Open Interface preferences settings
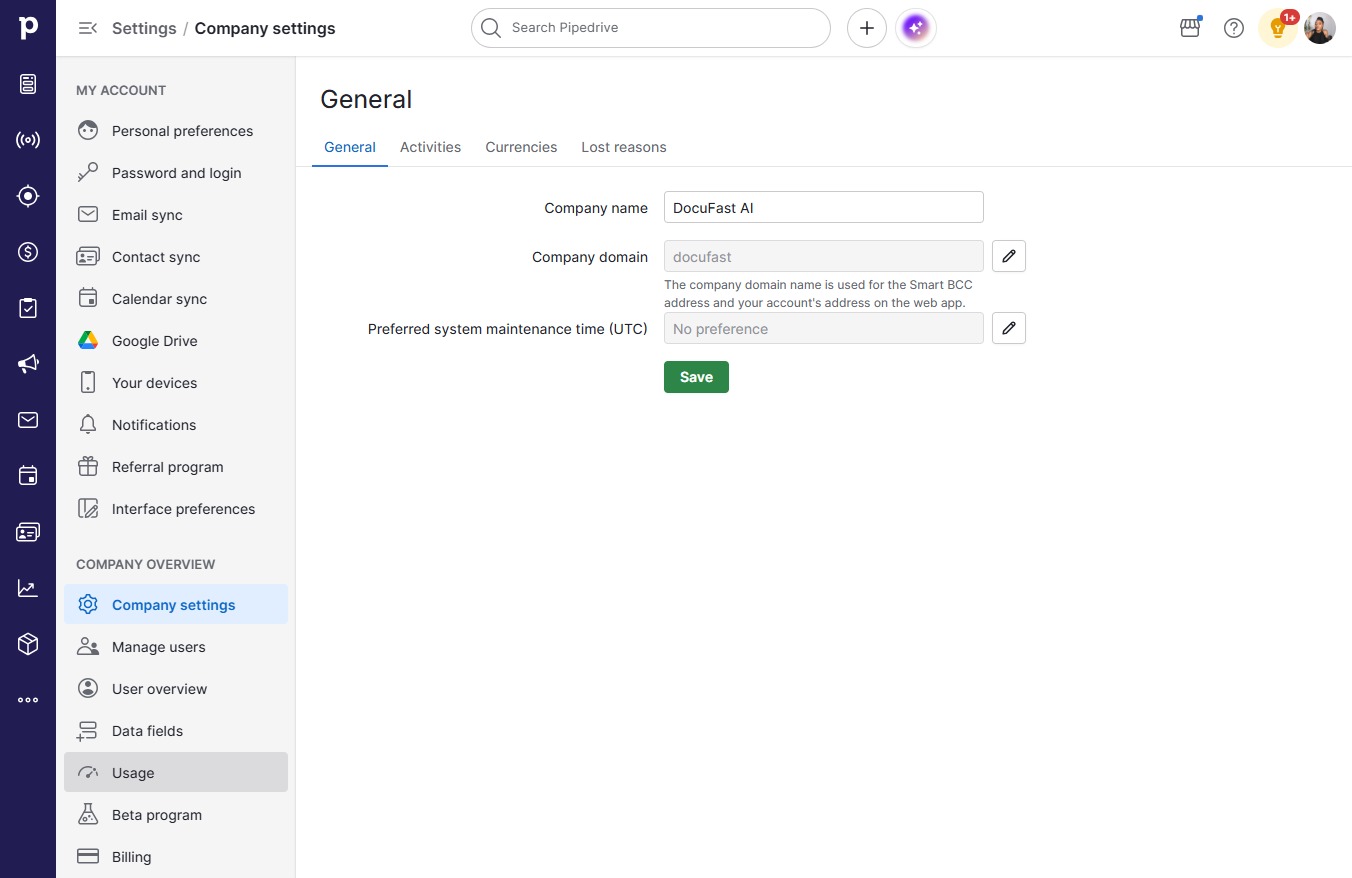The image size is (1352, 878). (176, 509)
